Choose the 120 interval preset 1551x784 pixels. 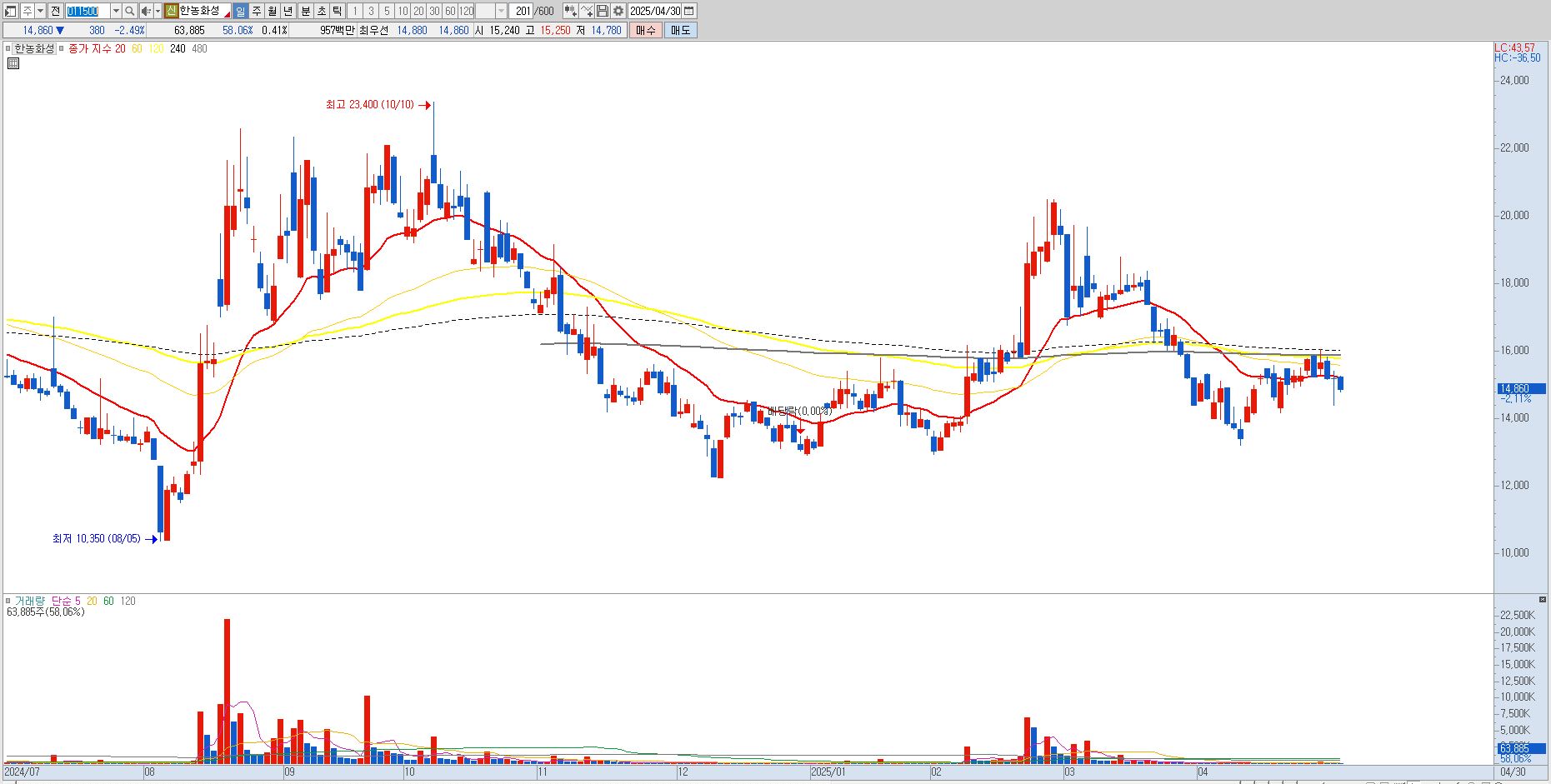click(x=467, y=11)
